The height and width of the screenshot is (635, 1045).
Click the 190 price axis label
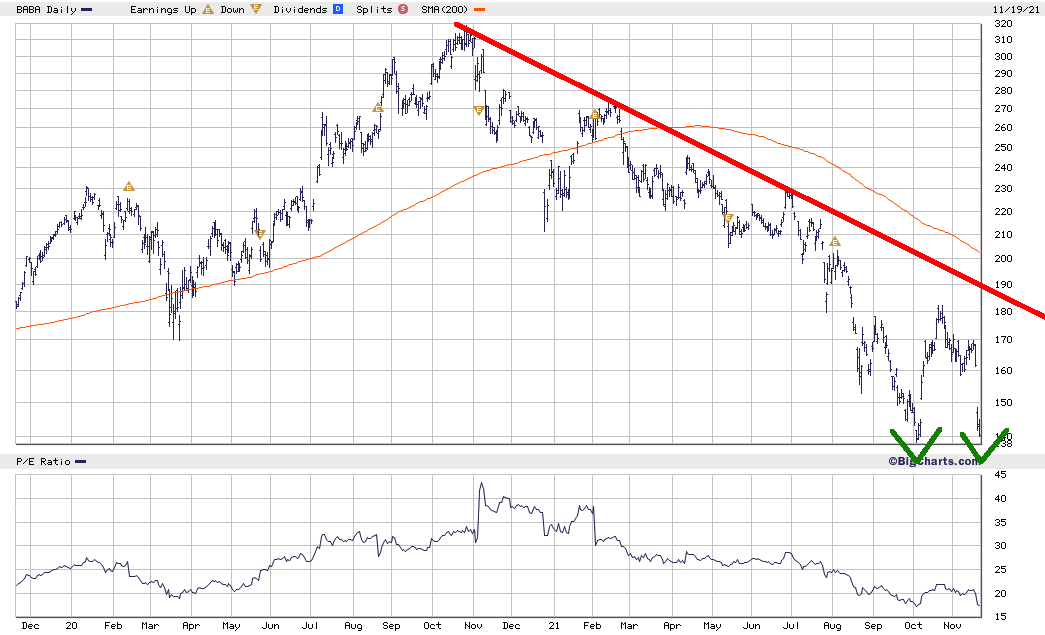(1003, 285)
